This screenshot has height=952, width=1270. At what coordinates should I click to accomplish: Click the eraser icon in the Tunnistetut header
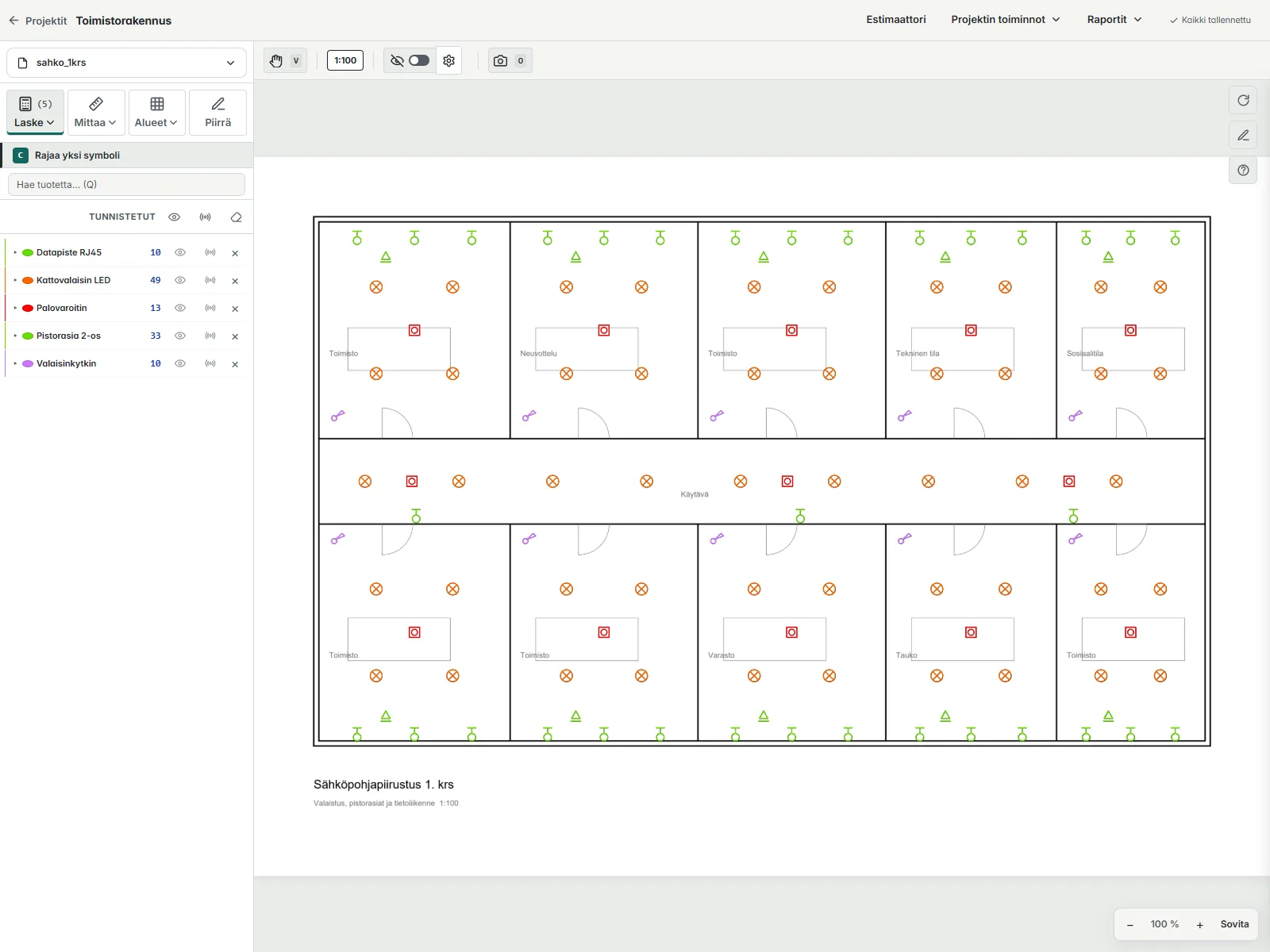click(x=236, y=217)
